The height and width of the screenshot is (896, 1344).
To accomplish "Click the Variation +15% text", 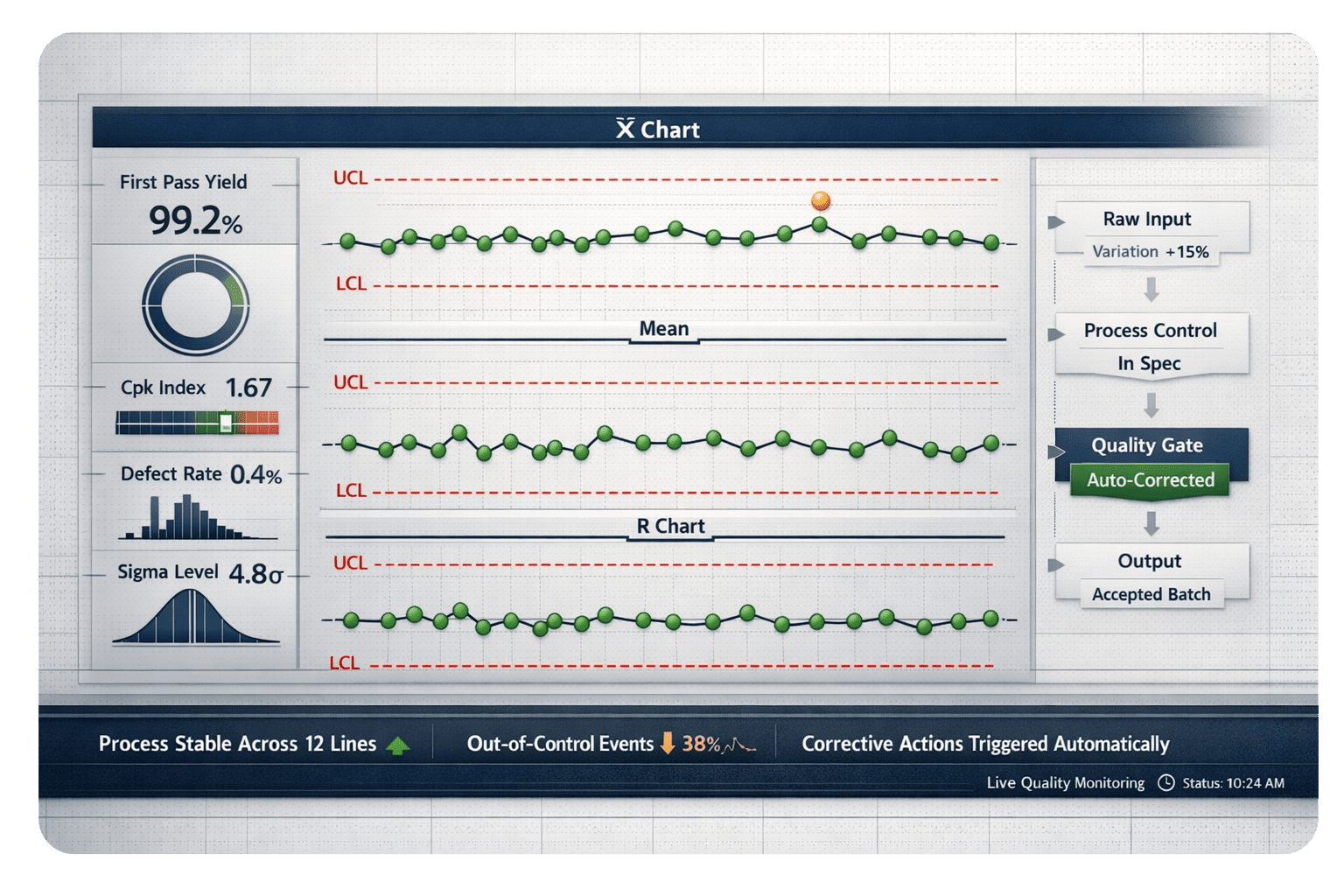I will pos(1151,252).
